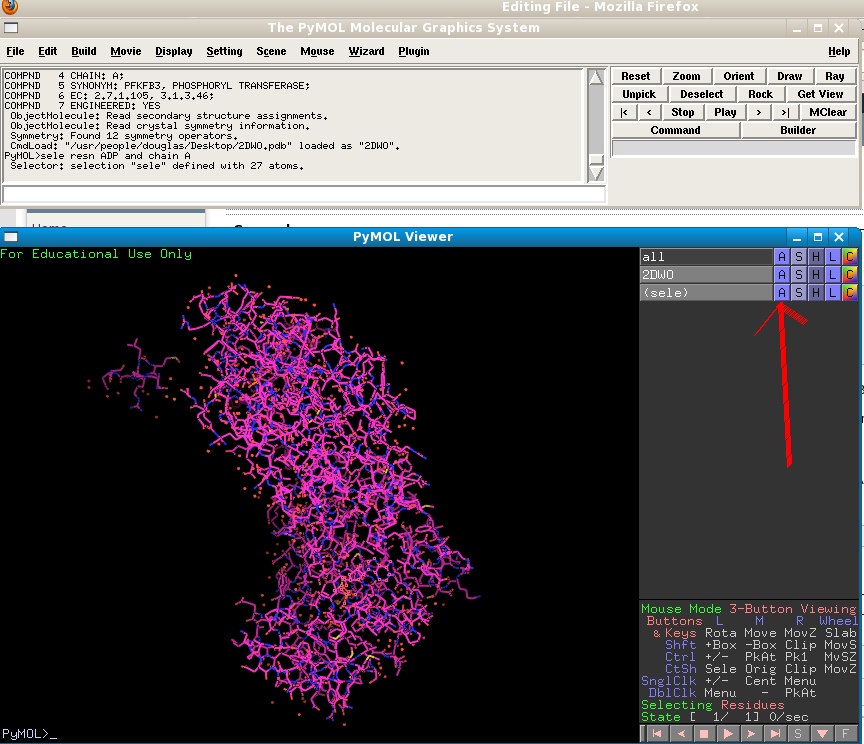Open the Wizard menu
The height and width of the screenshot is (744, 864).
click(366, 51)
